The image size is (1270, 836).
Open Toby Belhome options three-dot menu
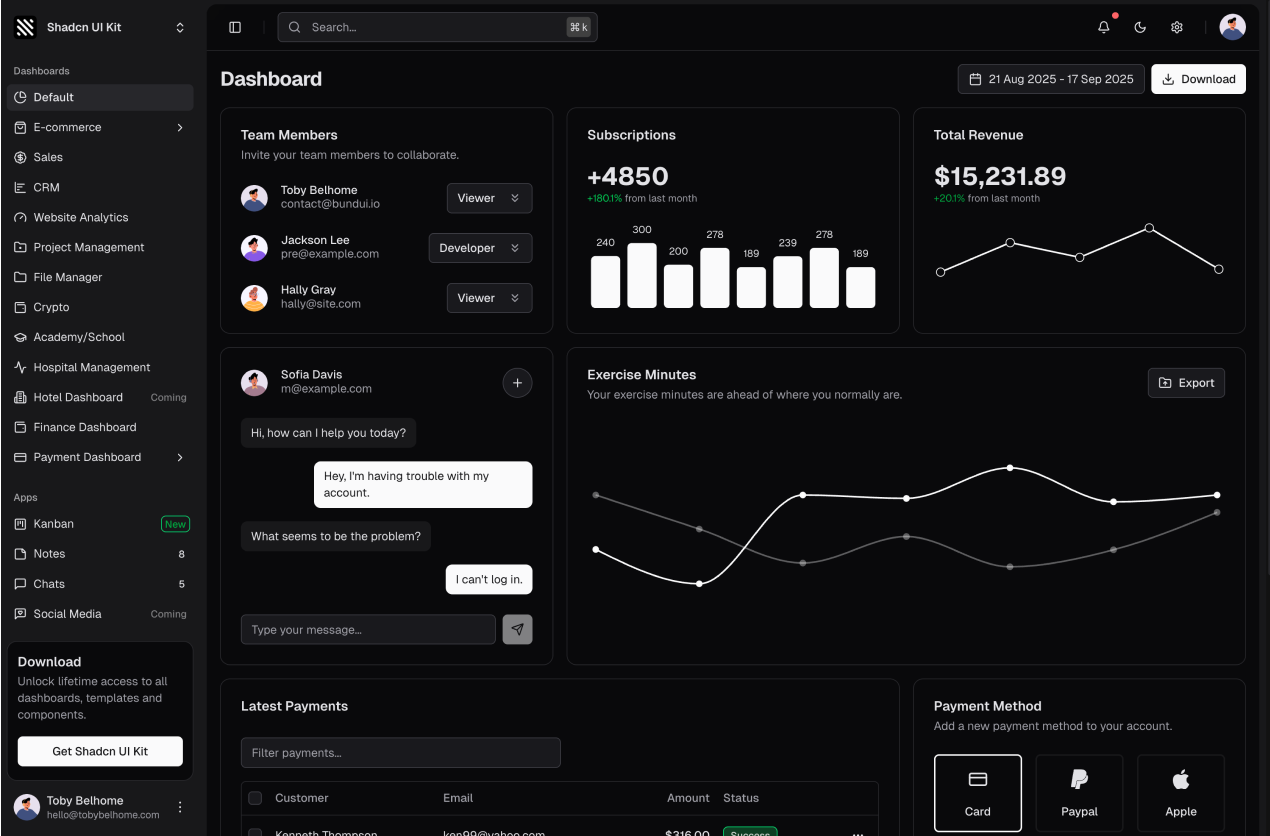pos(180,807)
